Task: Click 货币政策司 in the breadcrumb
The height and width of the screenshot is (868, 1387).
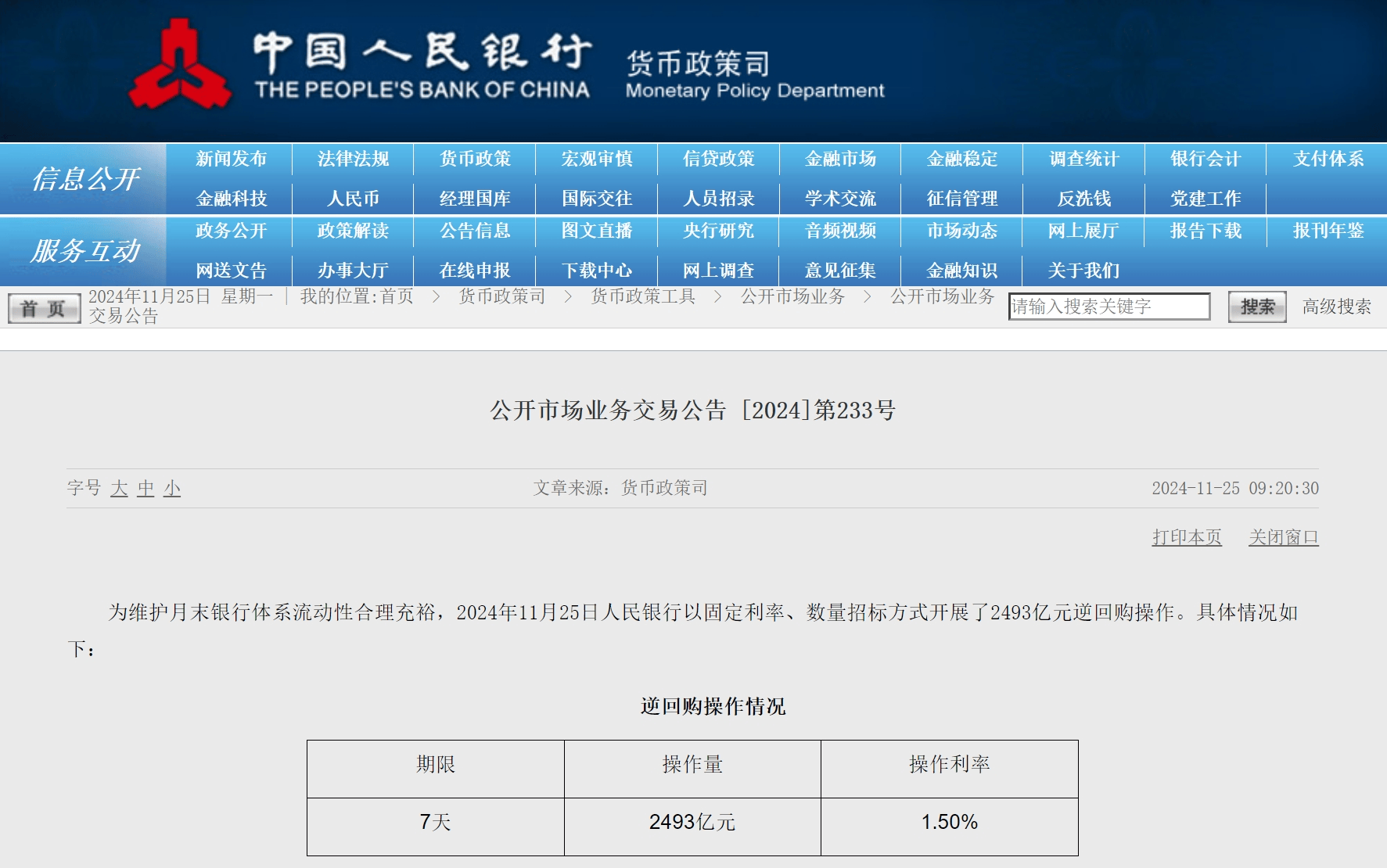Action: 501,296
